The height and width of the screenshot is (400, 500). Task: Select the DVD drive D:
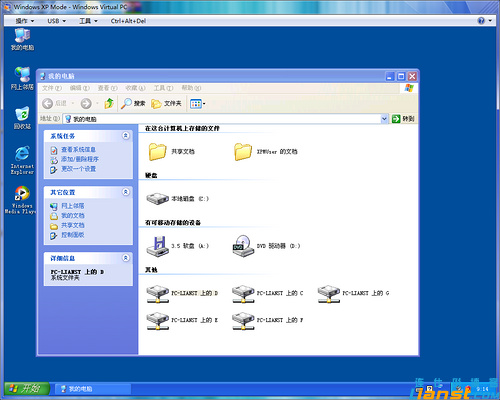[266, 246]
